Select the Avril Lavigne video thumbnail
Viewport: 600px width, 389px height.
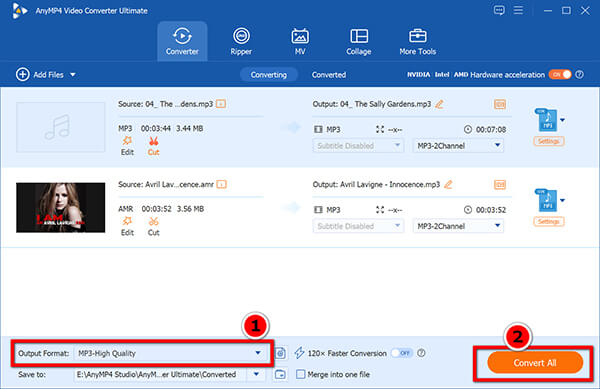(x=60, y=207)
